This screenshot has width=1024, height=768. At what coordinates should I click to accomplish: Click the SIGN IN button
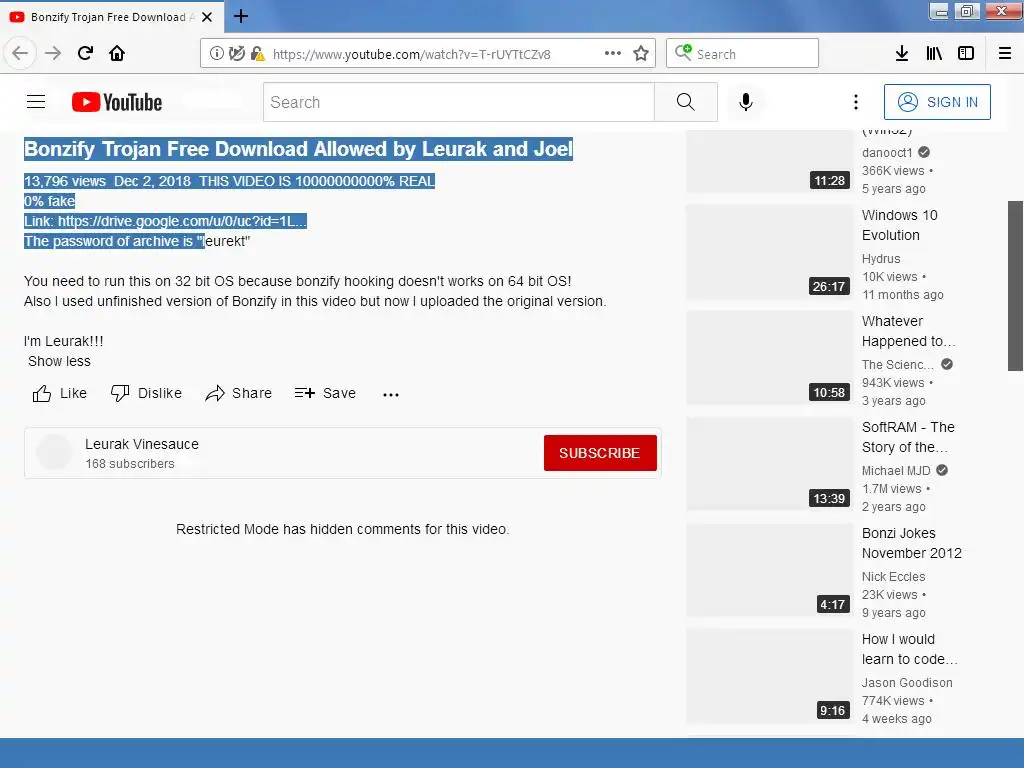click(x=937, y=102)
